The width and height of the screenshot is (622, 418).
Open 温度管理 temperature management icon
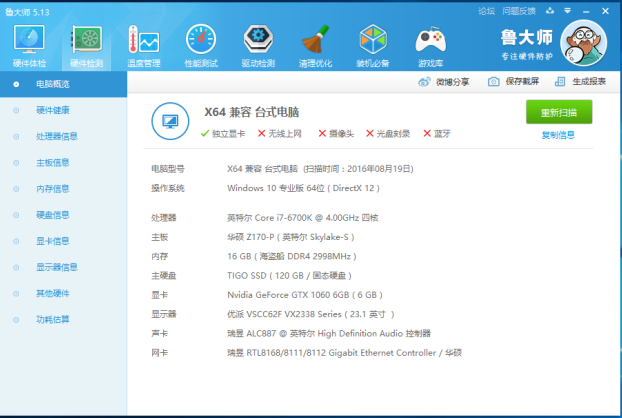pos(144,39)
